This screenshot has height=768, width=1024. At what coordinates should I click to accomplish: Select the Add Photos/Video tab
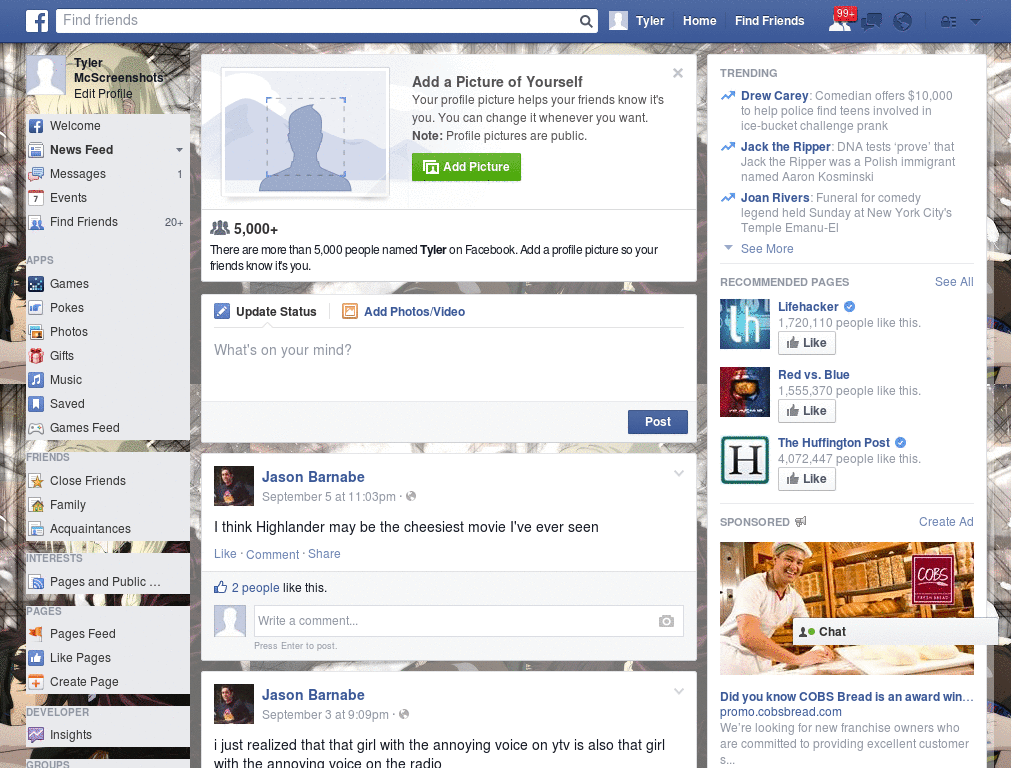[404, 312]
